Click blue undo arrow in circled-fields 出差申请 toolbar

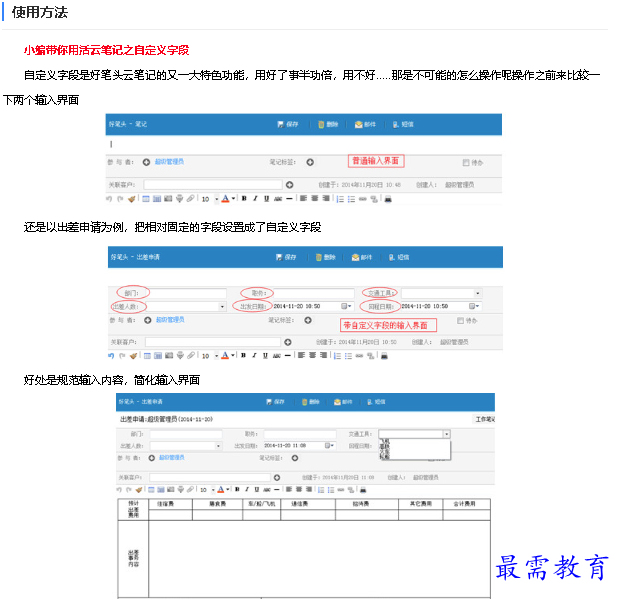point(111,356)
